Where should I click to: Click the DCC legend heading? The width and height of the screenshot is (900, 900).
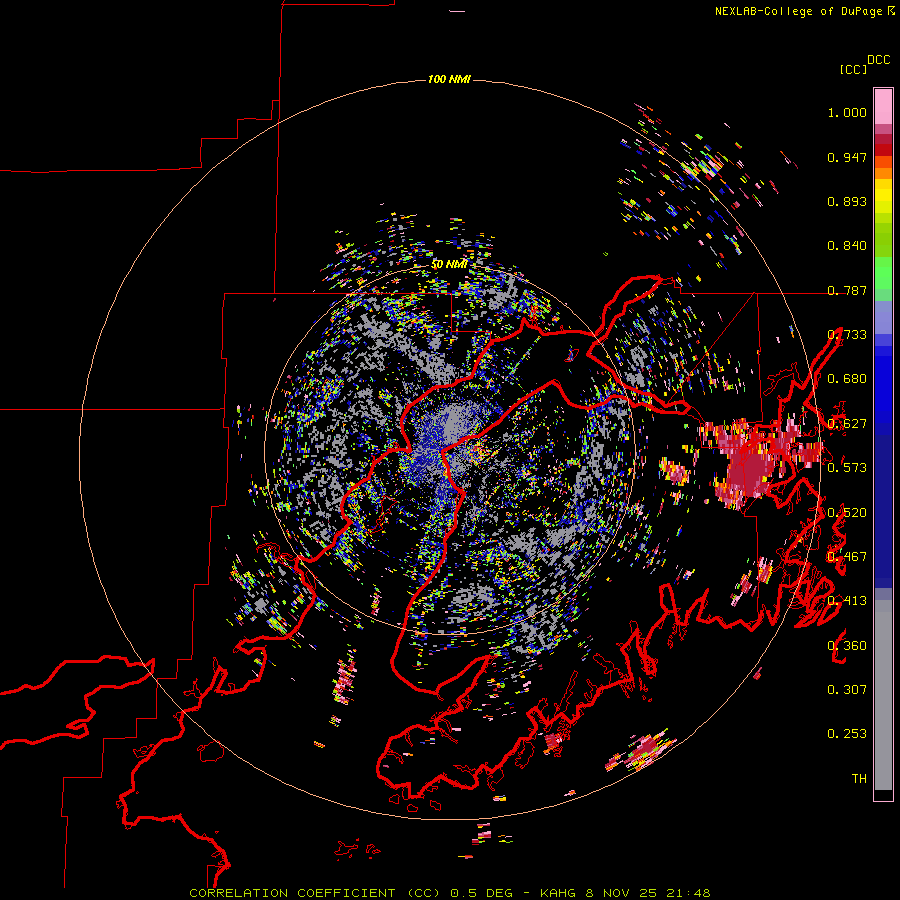[x=879, y=60]
